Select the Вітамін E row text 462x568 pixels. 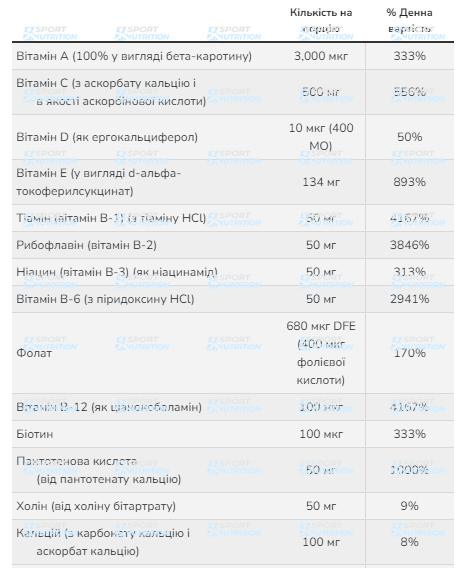click(x=98, y=182)
